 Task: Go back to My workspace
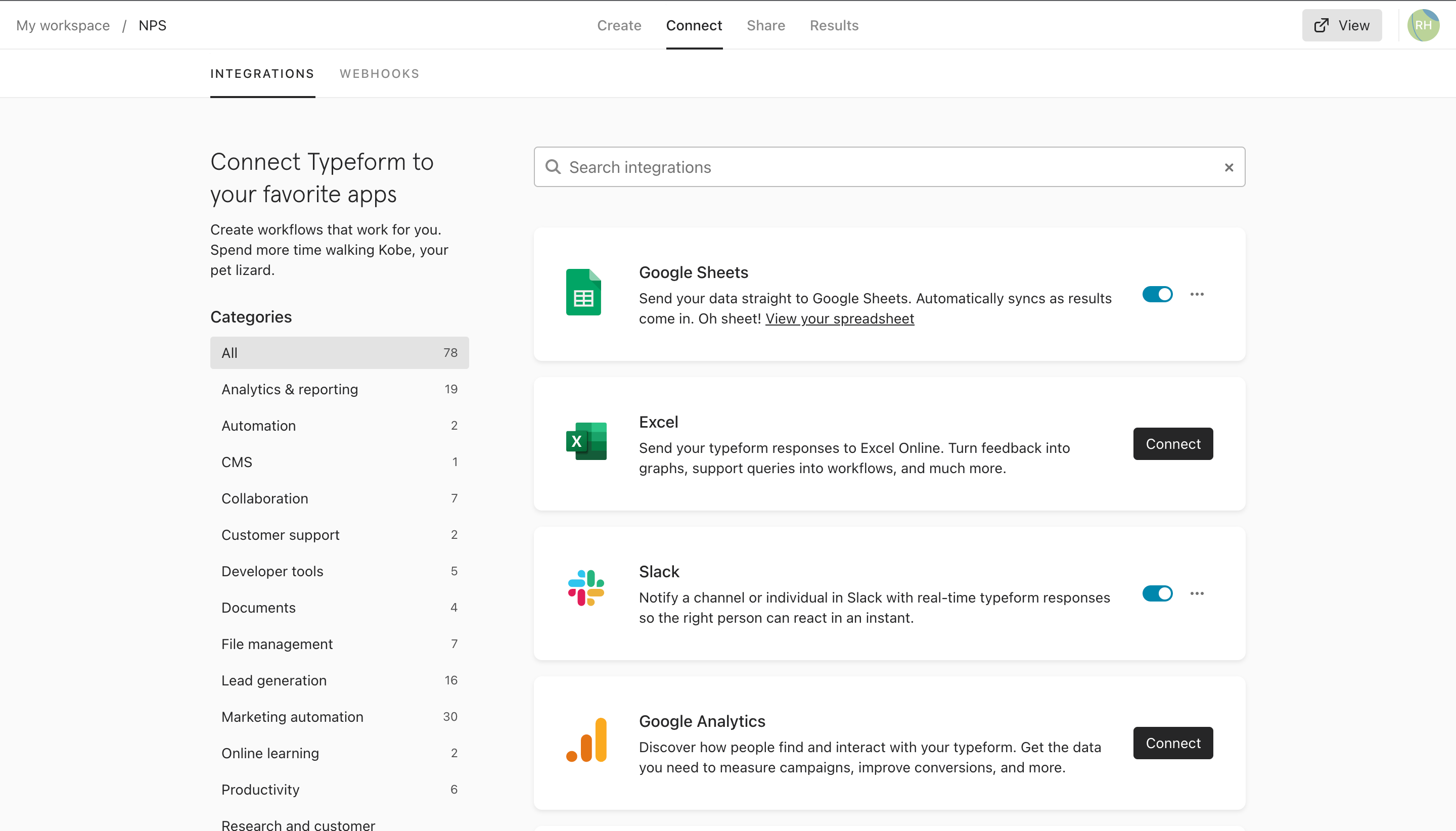[63, 25]
